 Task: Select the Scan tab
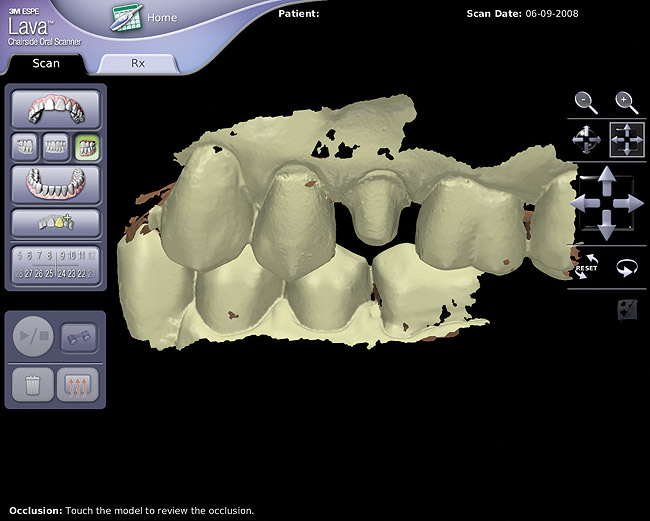[x=46, y=63]
